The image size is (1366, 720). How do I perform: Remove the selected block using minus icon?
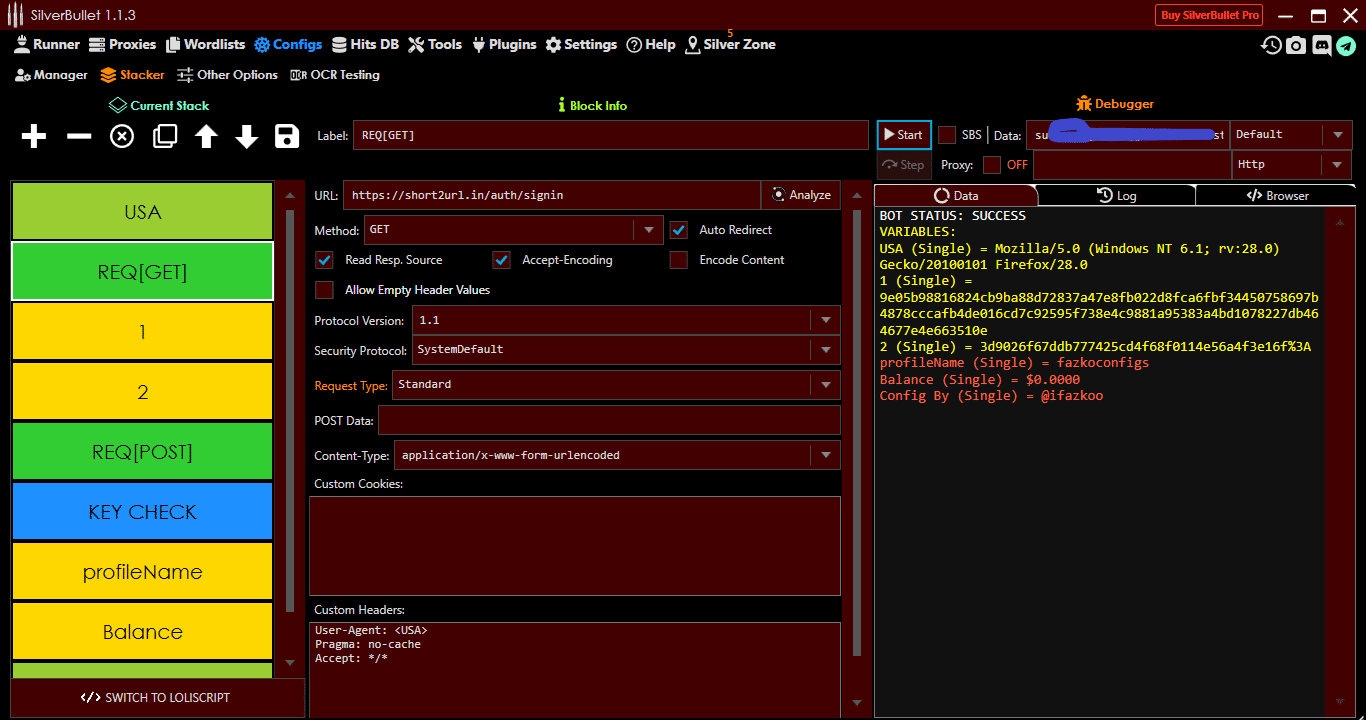click(x=78, y=136)
